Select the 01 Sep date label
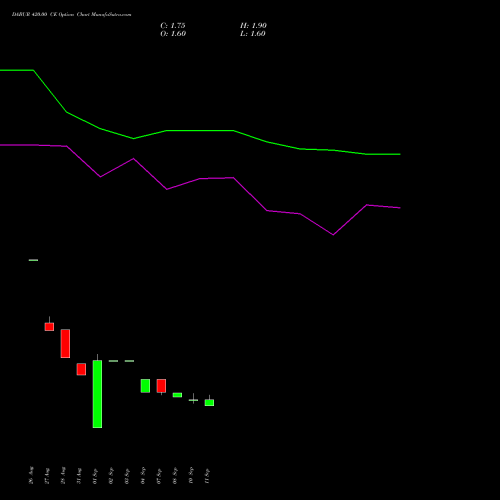The height and width of the screenshot is (500, 500). pos(95,476)
